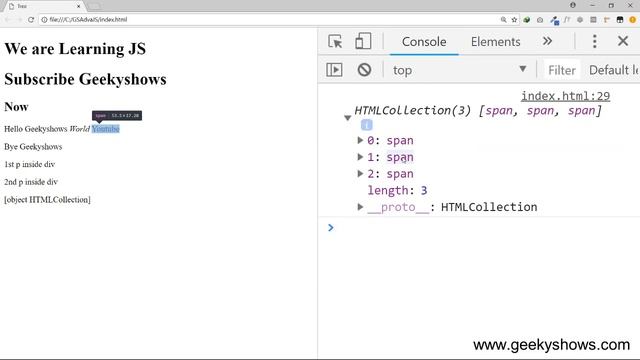Go back in browser history
The image size is (640, 360).
coord(8,19)
